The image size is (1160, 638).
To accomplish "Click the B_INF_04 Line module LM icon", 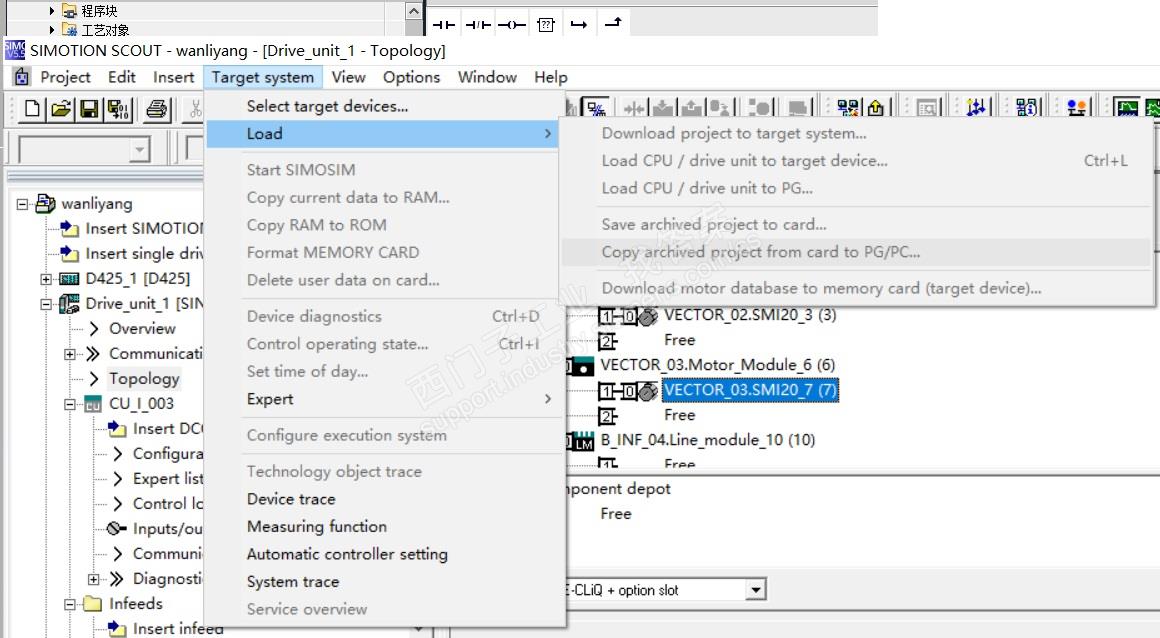I will tap(582, 440).
